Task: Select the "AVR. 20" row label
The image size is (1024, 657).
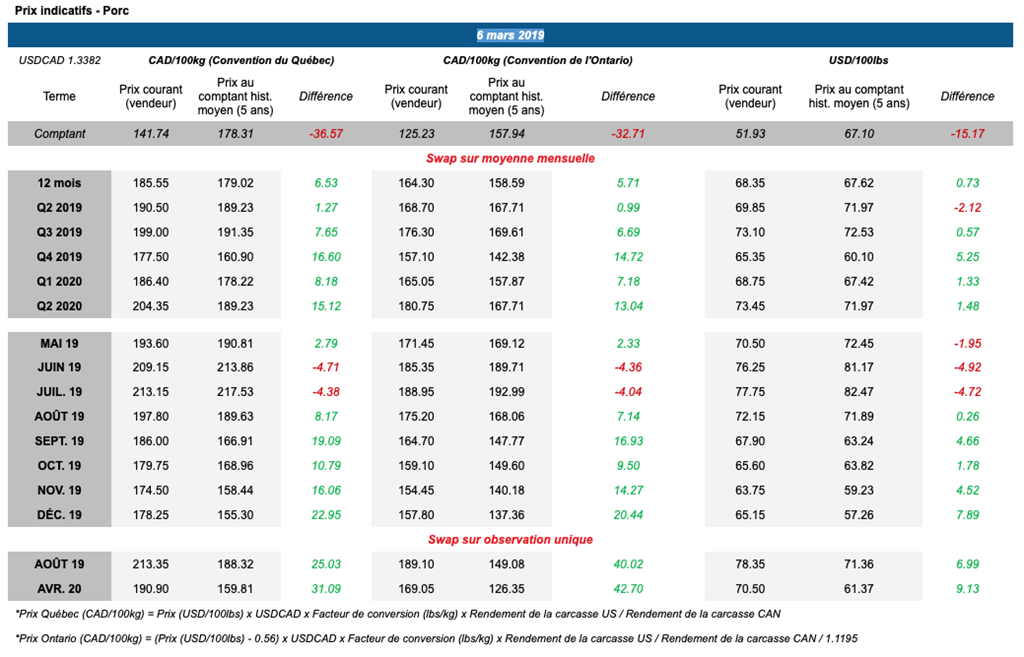Action: click(59, 588)
